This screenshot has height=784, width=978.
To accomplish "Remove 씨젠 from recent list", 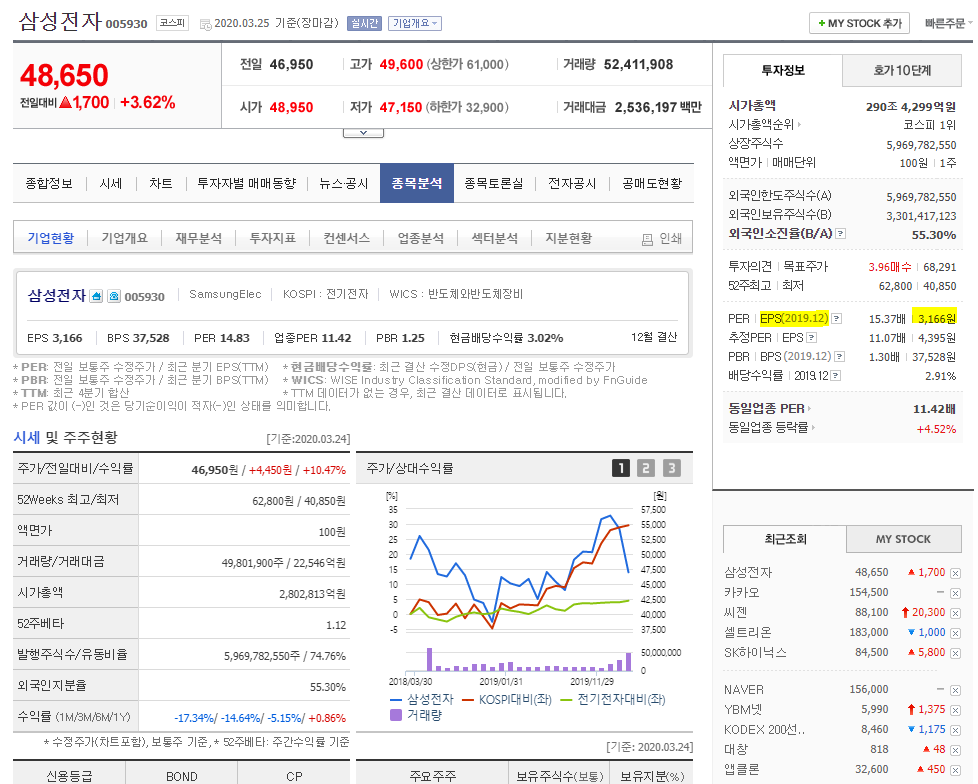I will (955, 613).
